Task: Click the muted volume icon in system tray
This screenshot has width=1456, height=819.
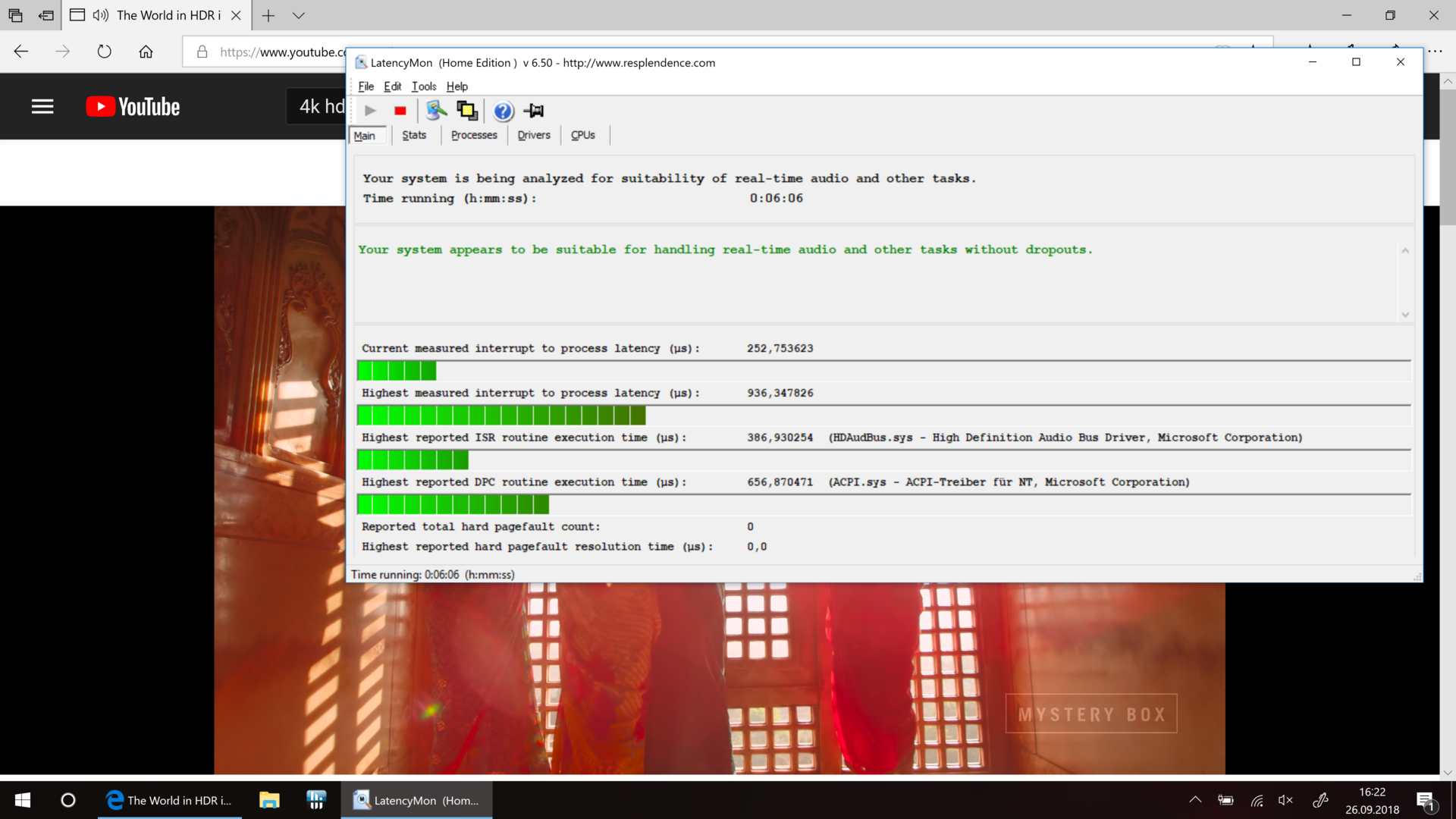Action: tap(1285, 800)
